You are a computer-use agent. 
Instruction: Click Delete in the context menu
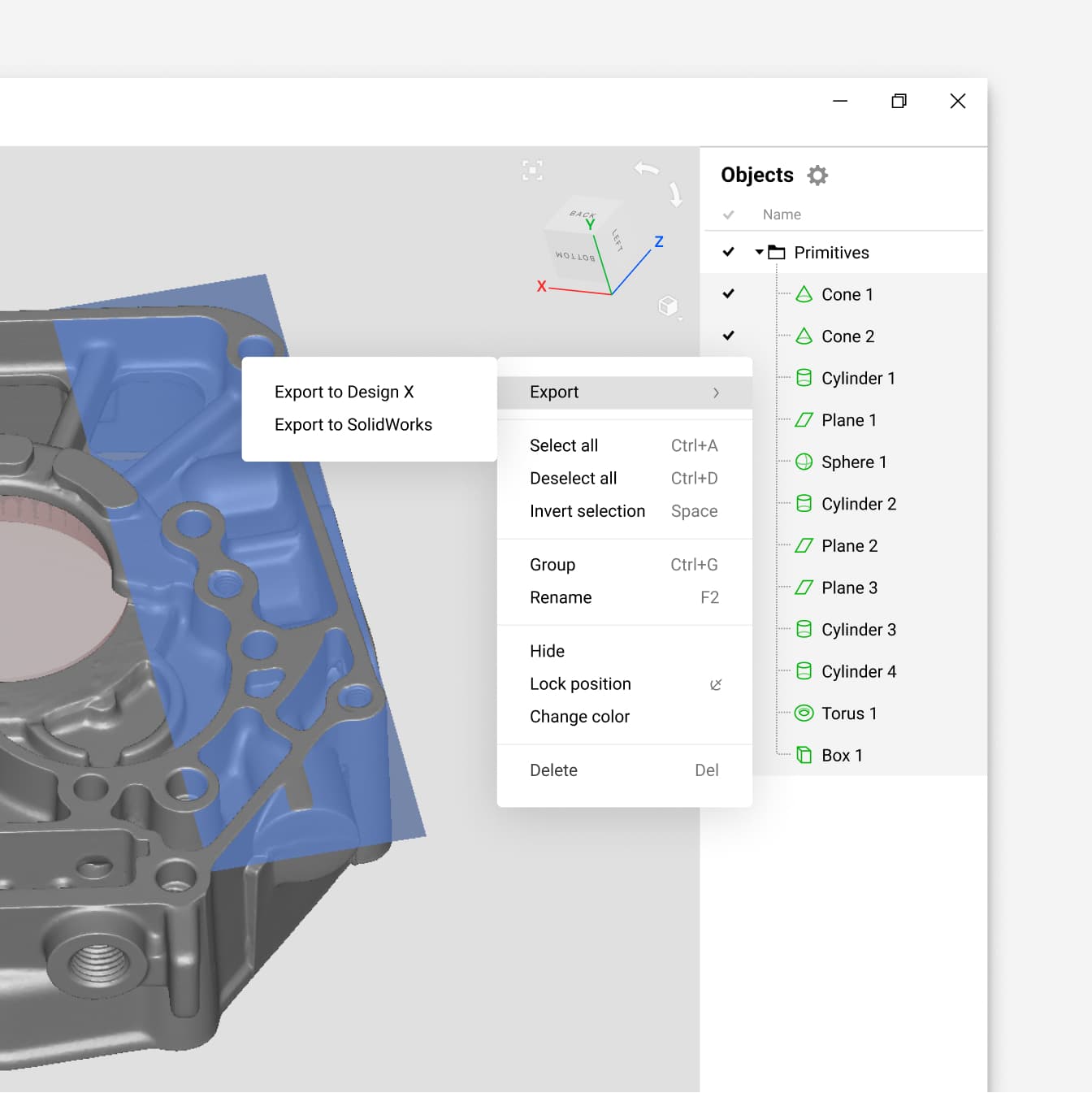(553, 770)
